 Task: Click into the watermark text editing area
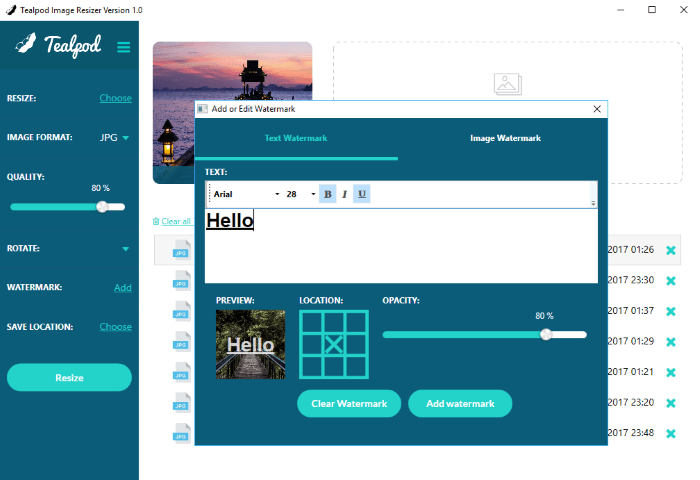click(401, 246)
